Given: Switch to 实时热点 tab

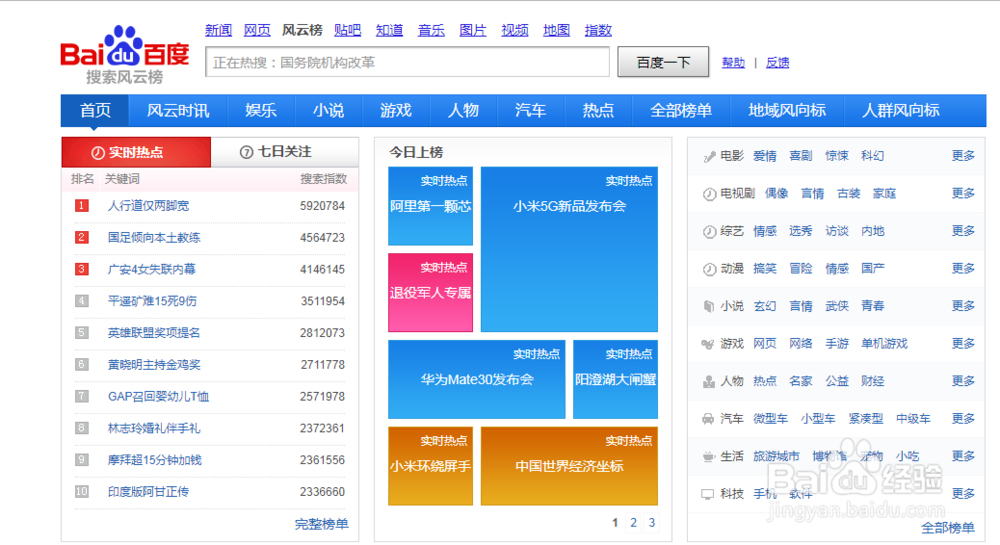Looking at the screenshot, I should click(136, 152).
